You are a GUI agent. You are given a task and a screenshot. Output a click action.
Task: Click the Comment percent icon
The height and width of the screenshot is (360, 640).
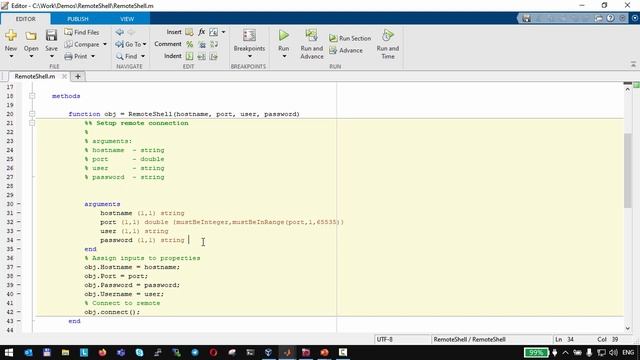click(189, 44)
